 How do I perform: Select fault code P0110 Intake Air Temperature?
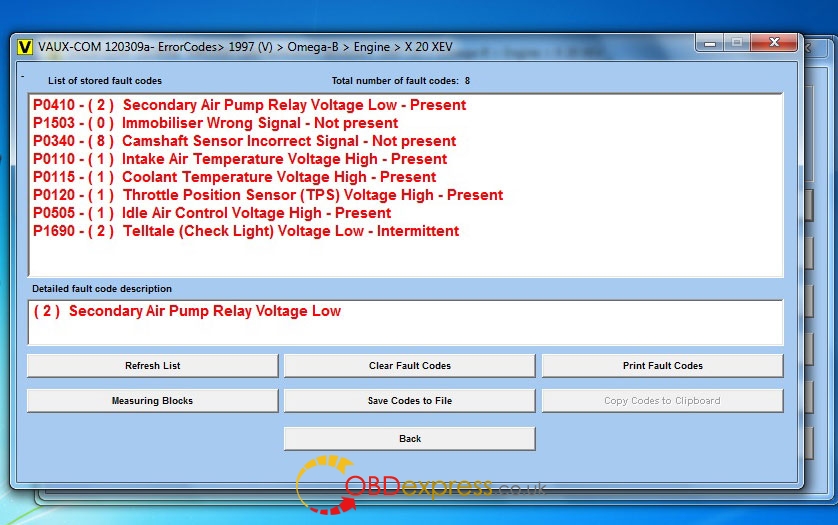coord(239,159)
